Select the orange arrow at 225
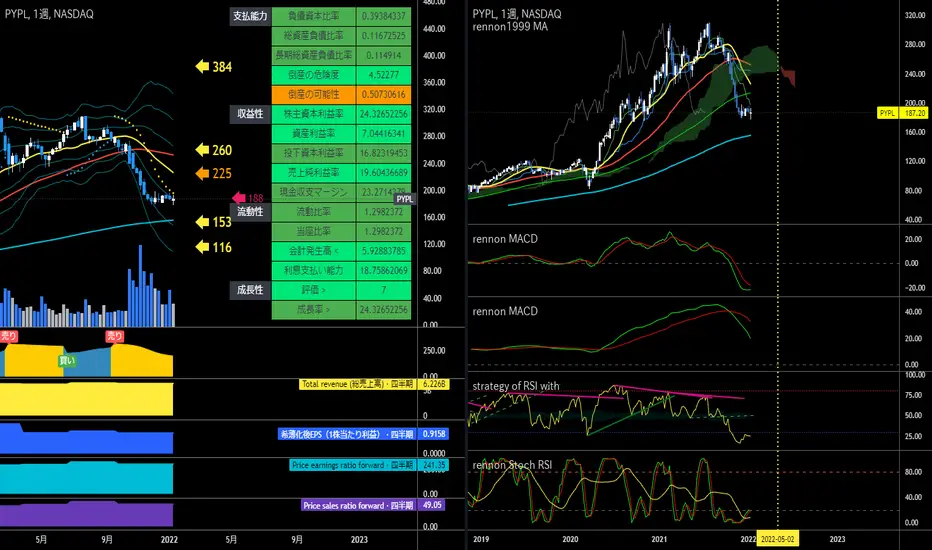This screenshot has height=550, width=932. click(x=203, y=174)
